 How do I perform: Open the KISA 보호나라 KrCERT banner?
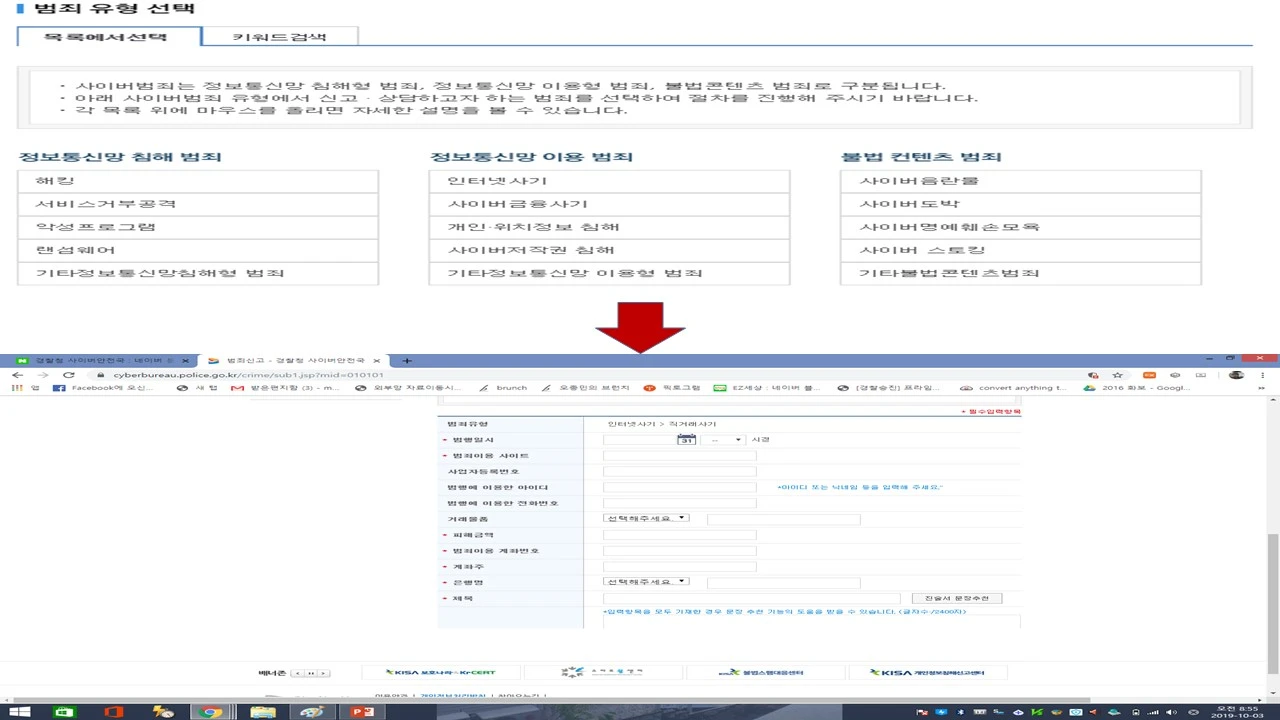click(443, 672)
